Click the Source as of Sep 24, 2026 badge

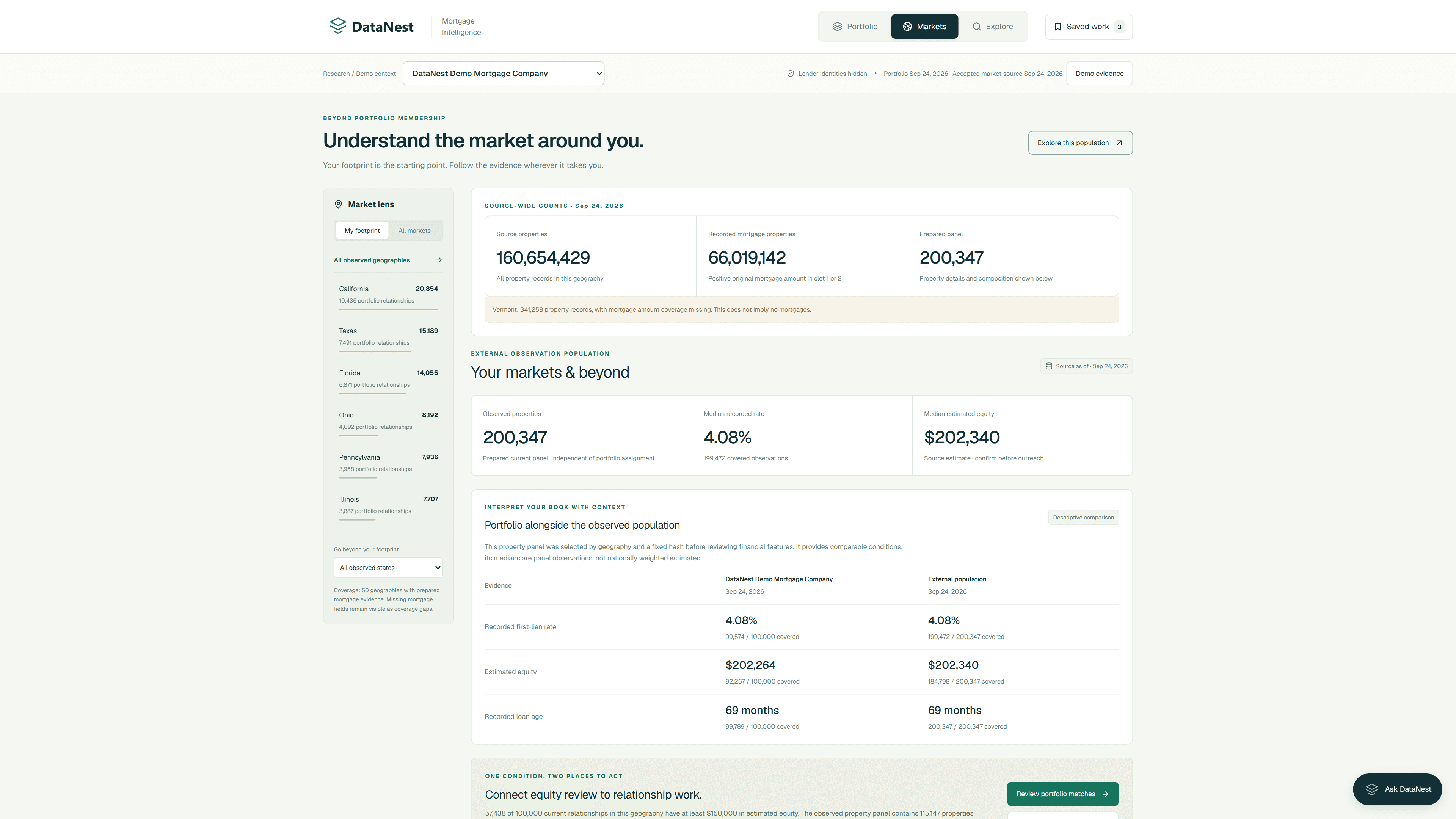coord(1086,366)
